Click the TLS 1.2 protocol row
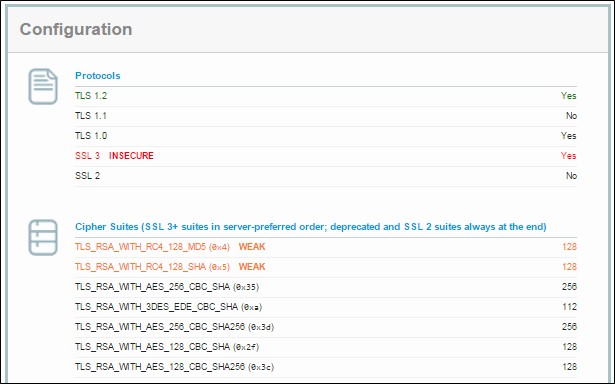This screenshot has width=615, height=384. [326, 96]
